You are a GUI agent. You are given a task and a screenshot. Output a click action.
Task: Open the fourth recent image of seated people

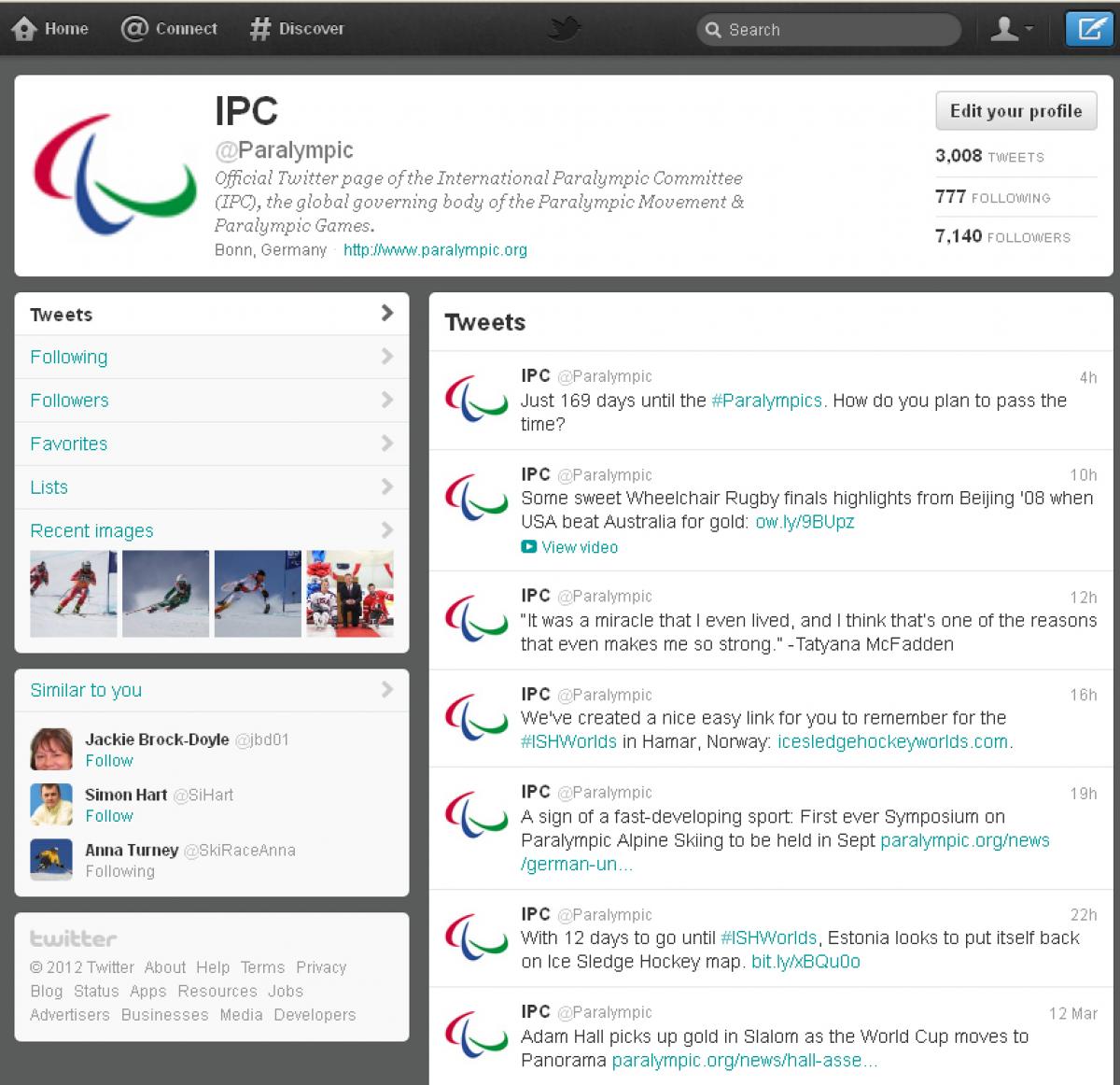click(x=350, y=594)
